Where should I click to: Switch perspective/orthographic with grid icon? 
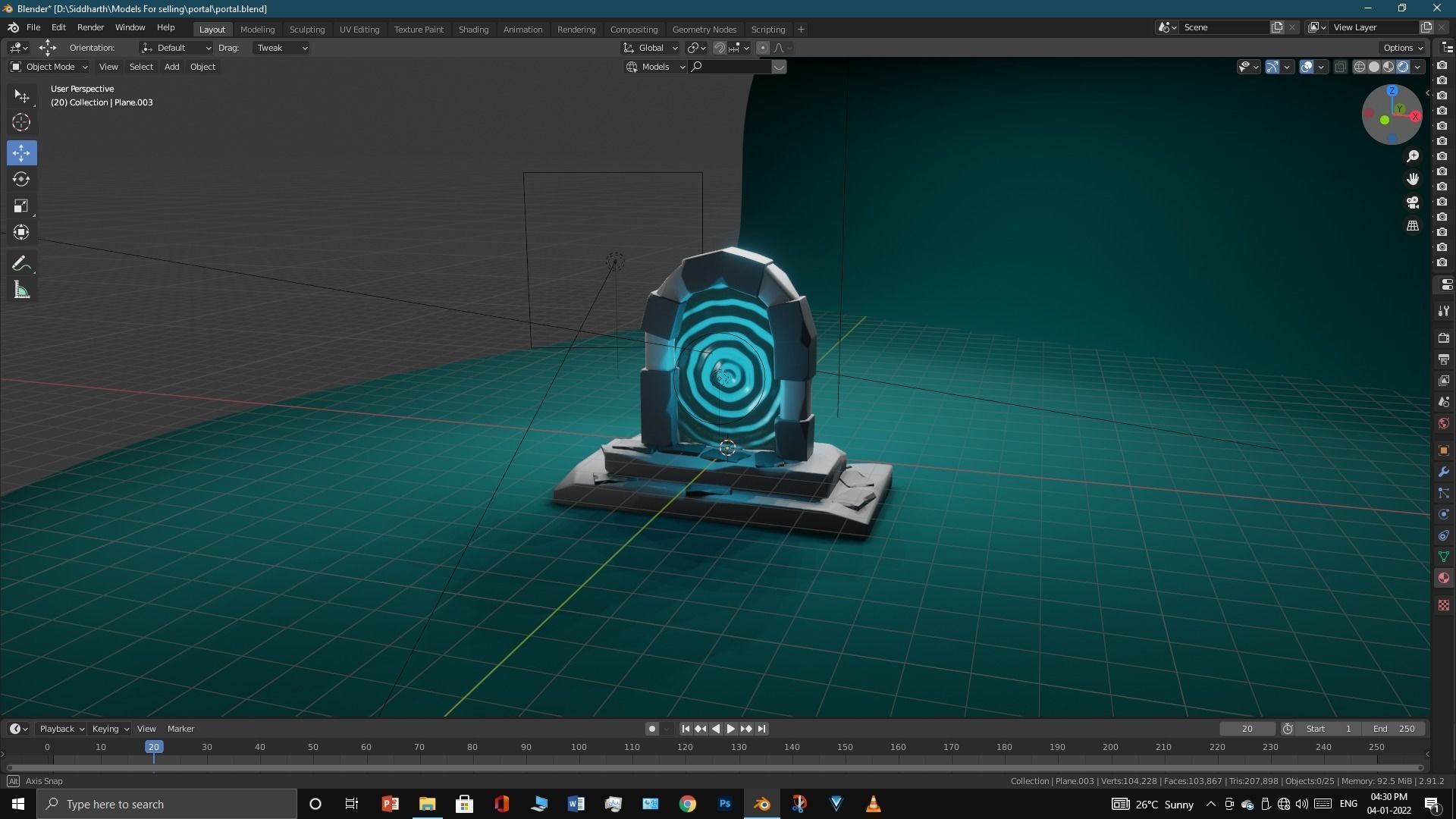click(1413, 226)
